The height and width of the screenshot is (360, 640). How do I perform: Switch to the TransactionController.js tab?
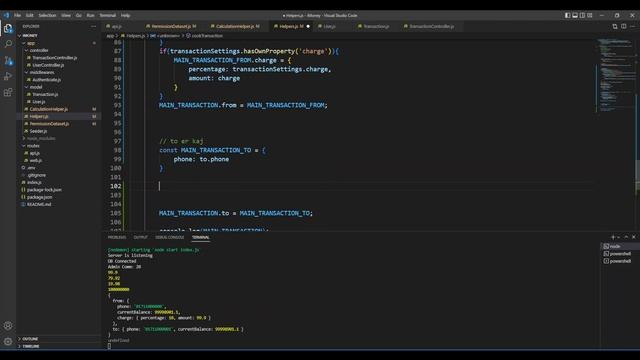point(431,26)
